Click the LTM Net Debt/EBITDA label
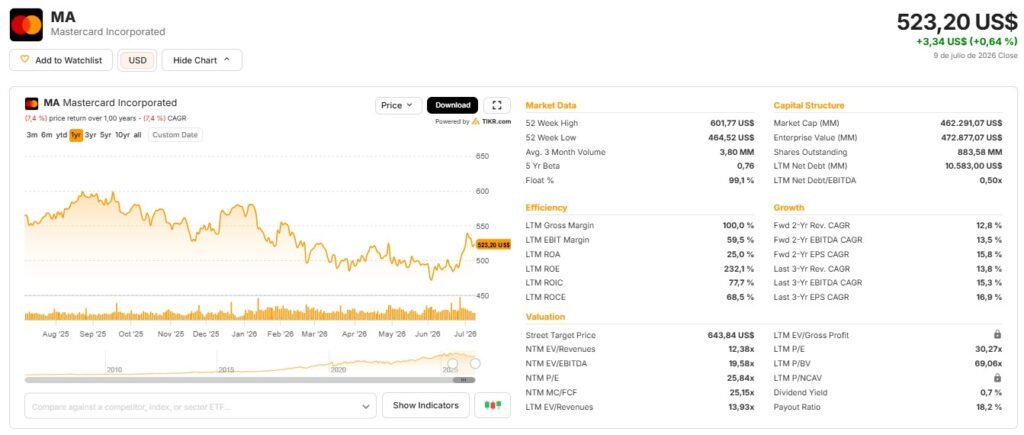The height and width of the screenshot is (435, 1024). 814,180
